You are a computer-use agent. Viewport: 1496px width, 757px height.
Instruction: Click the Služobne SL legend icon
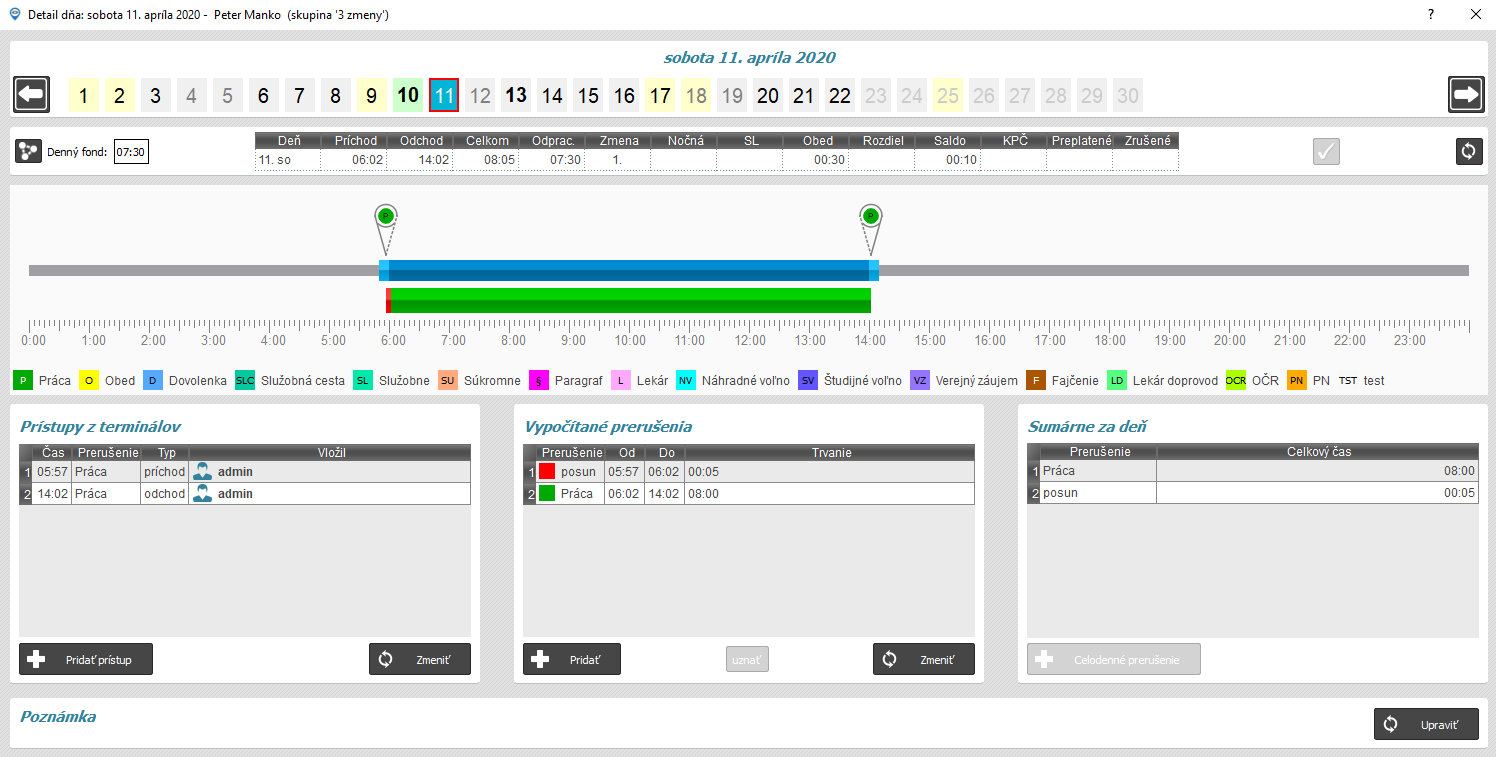[x=363, y=380]
